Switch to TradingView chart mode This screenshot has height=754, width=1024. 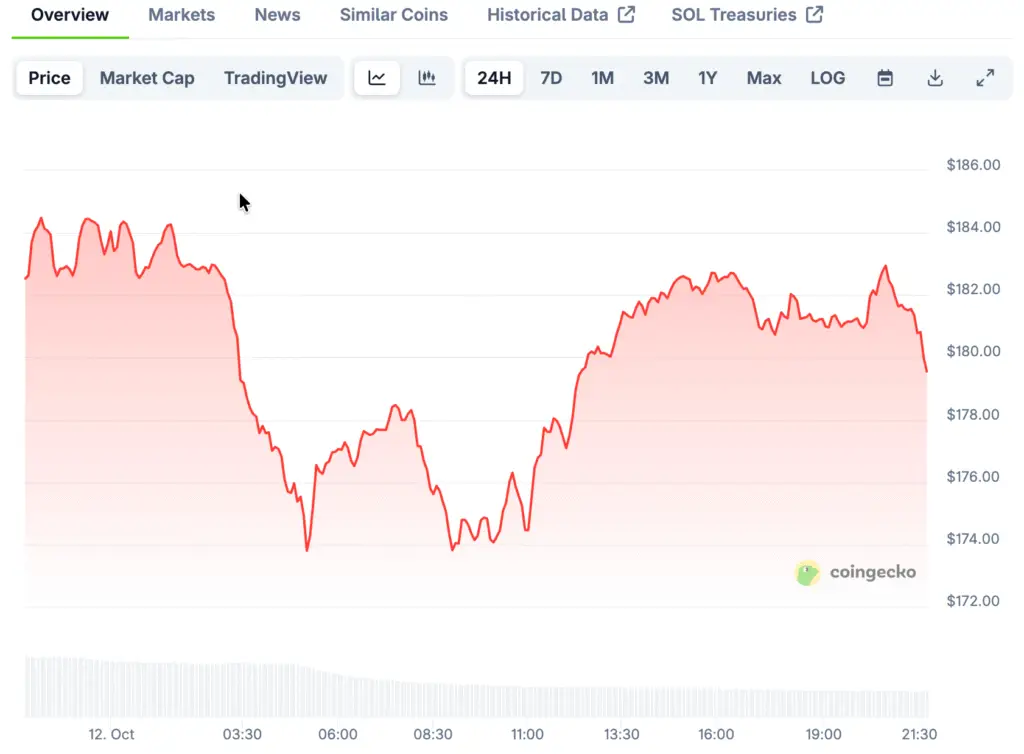click(x=275, y=78)
